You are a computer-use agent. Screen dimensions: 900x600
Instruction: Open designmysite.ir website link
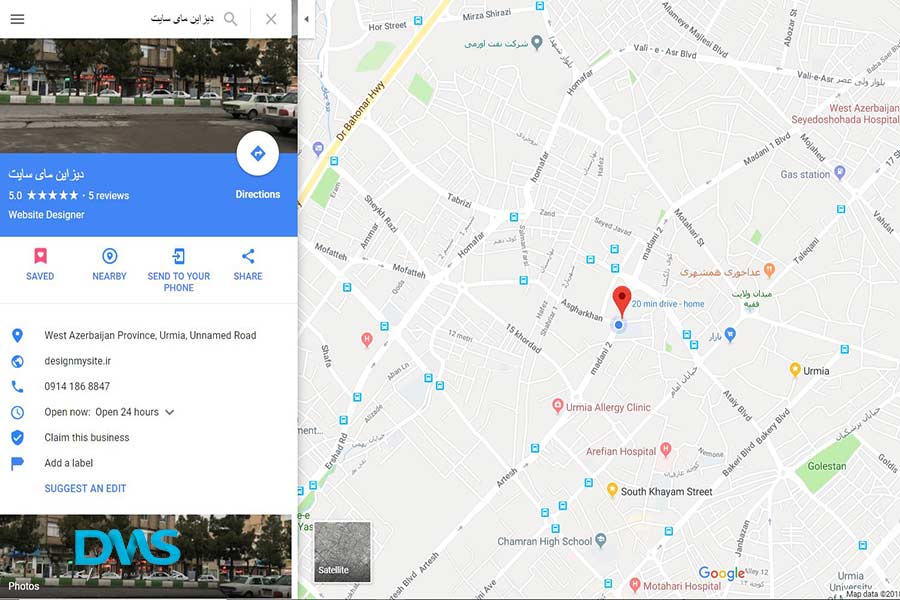click(x=77, y=361)
